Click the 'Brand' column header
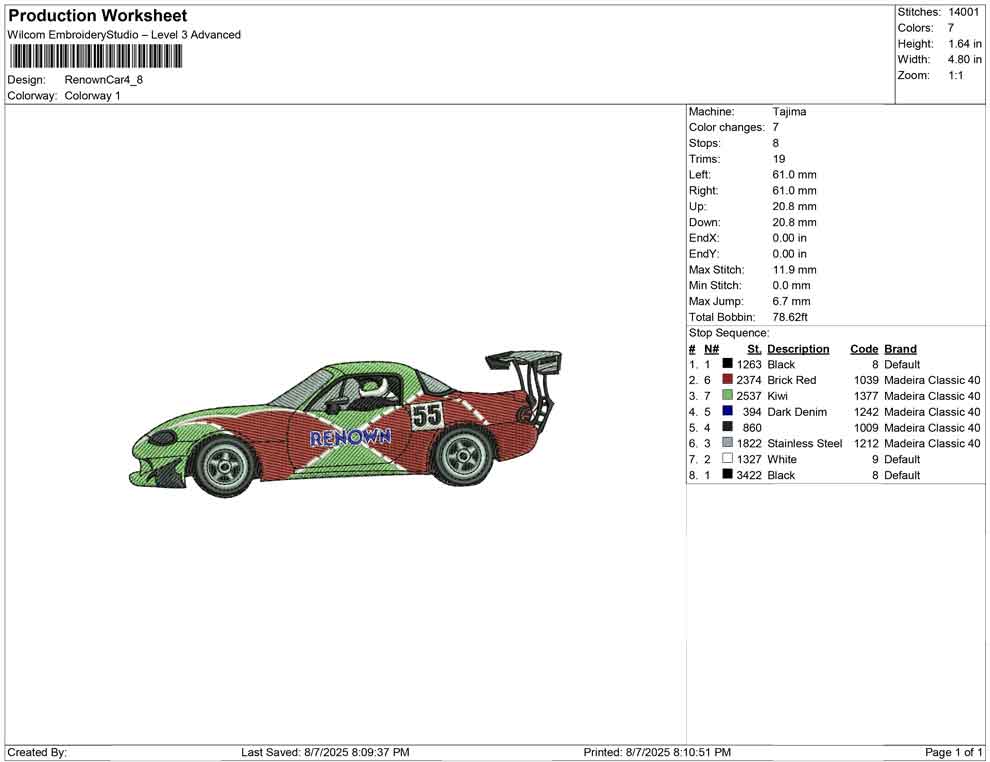990x762 pixels. [900, 349]
